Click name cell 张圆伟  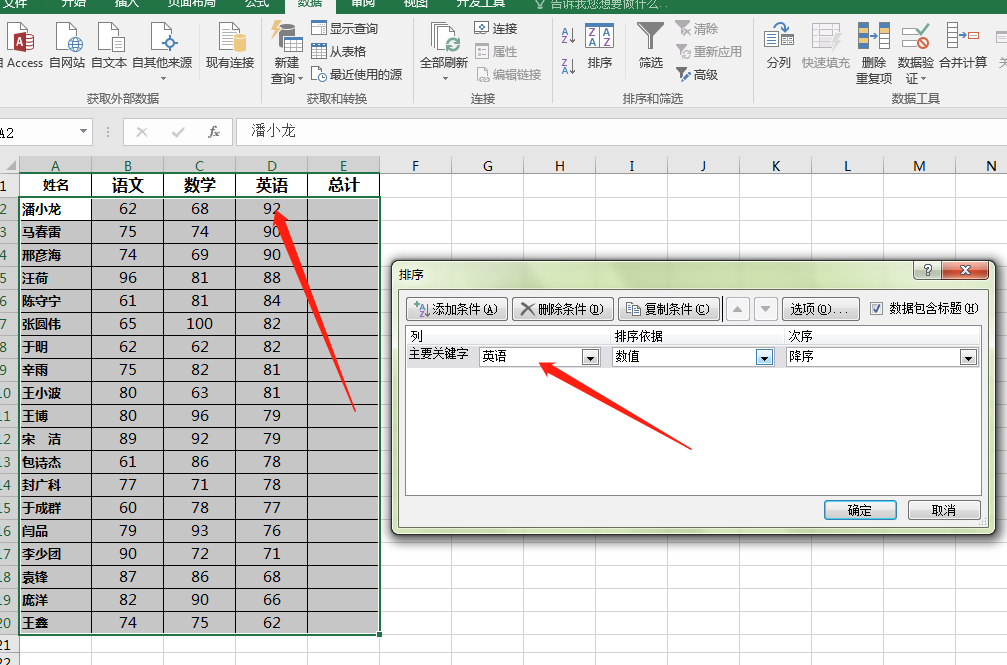point(55,324)
